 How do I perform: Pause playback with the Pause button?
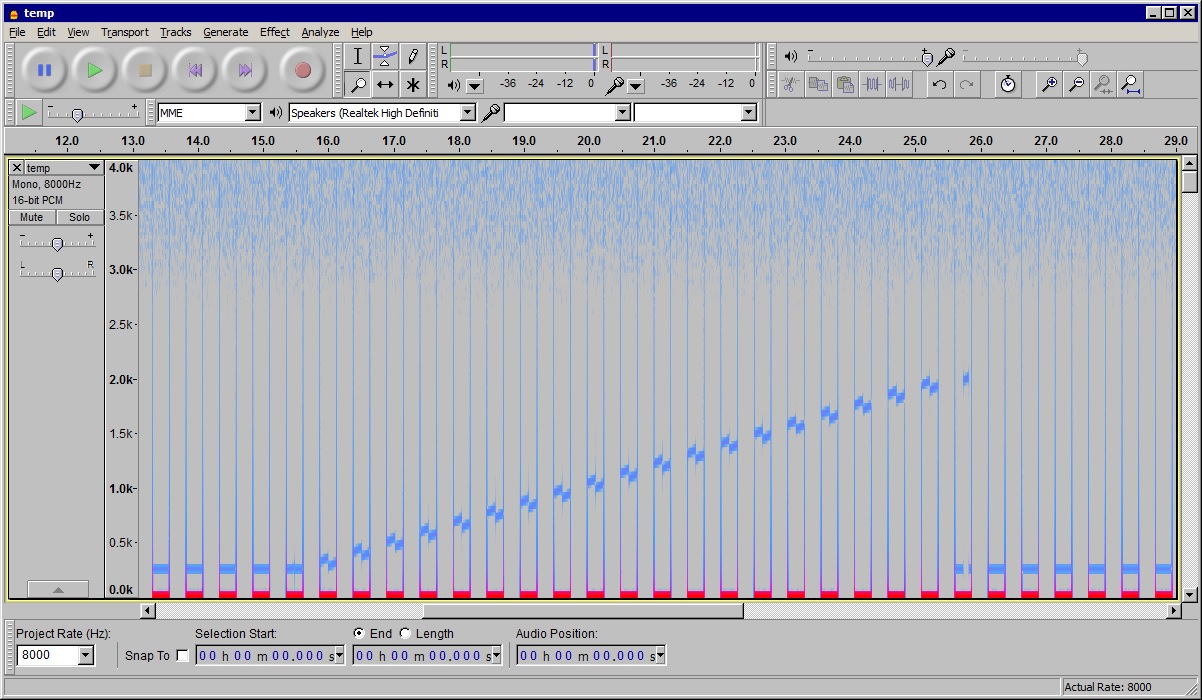coord(44,70)
